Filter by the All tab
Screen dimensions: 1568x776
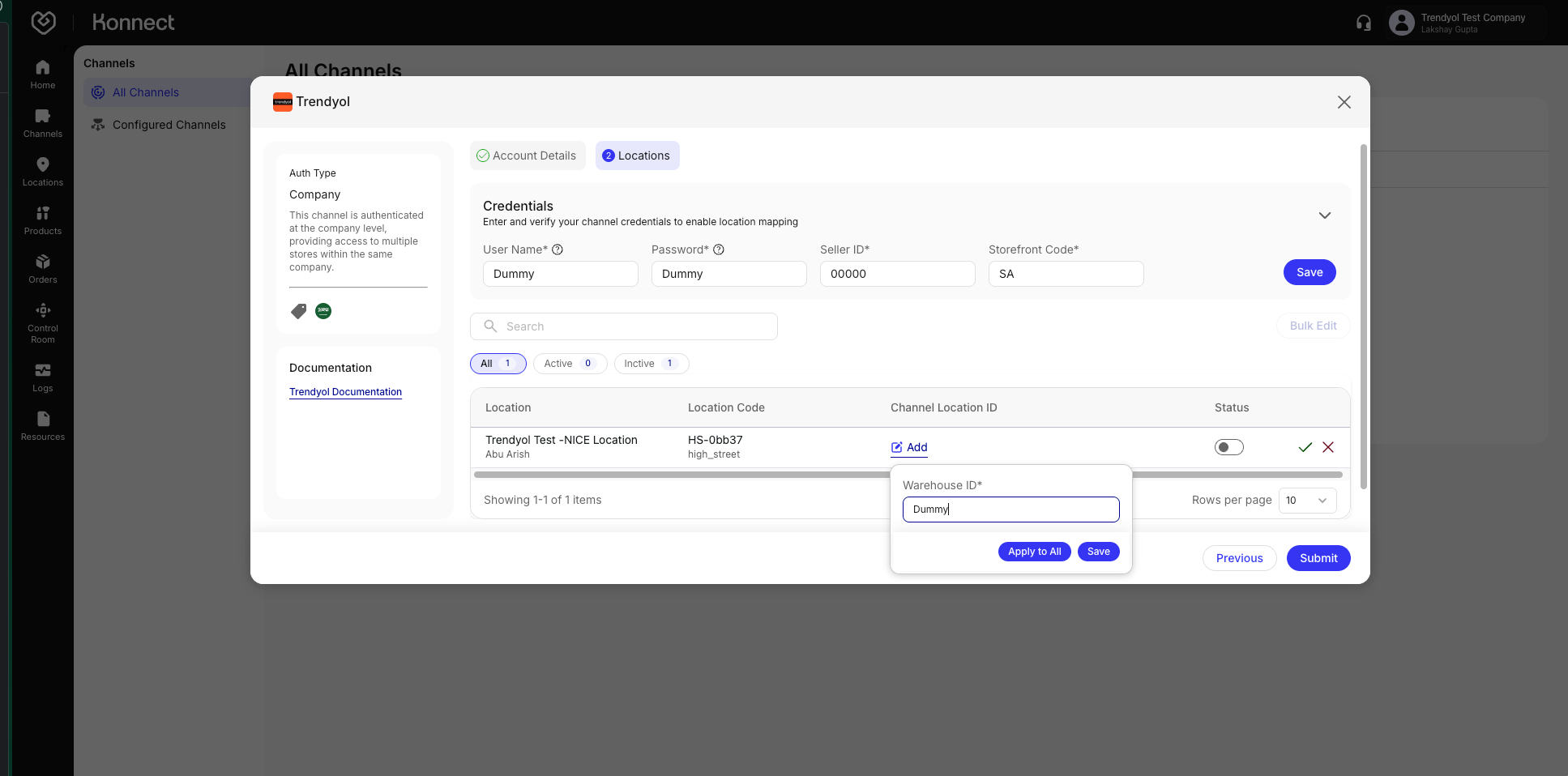(x=498, y=364)
